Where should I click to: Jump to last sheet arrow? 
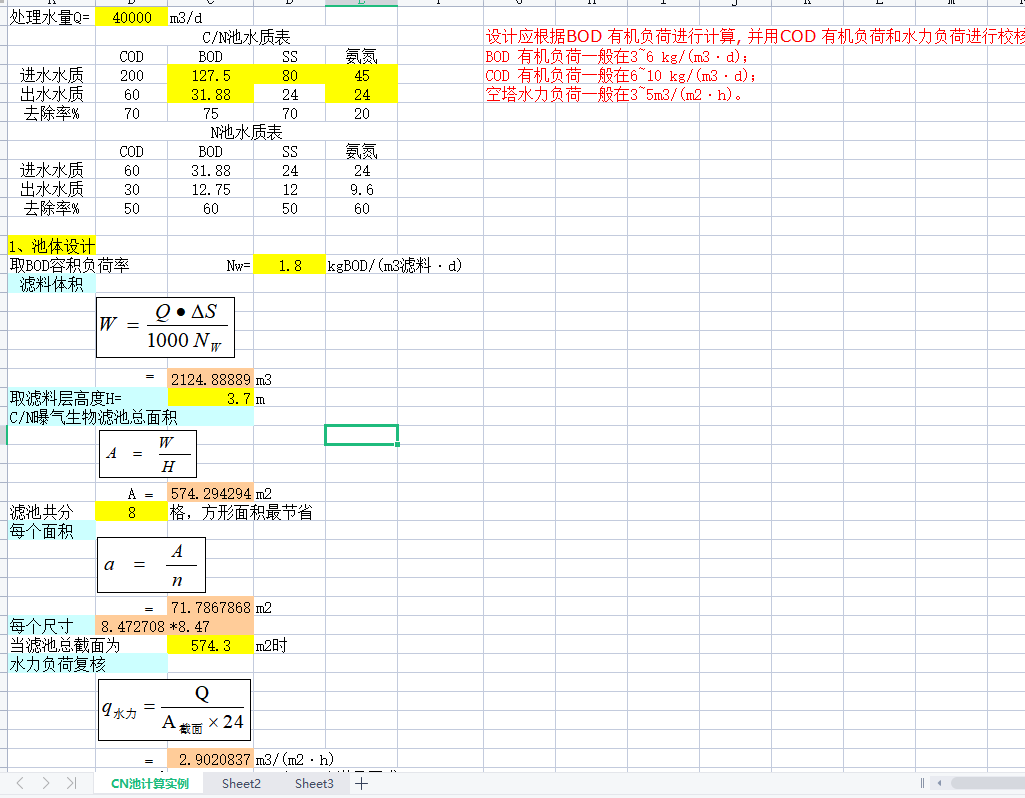tap(72, 783)
